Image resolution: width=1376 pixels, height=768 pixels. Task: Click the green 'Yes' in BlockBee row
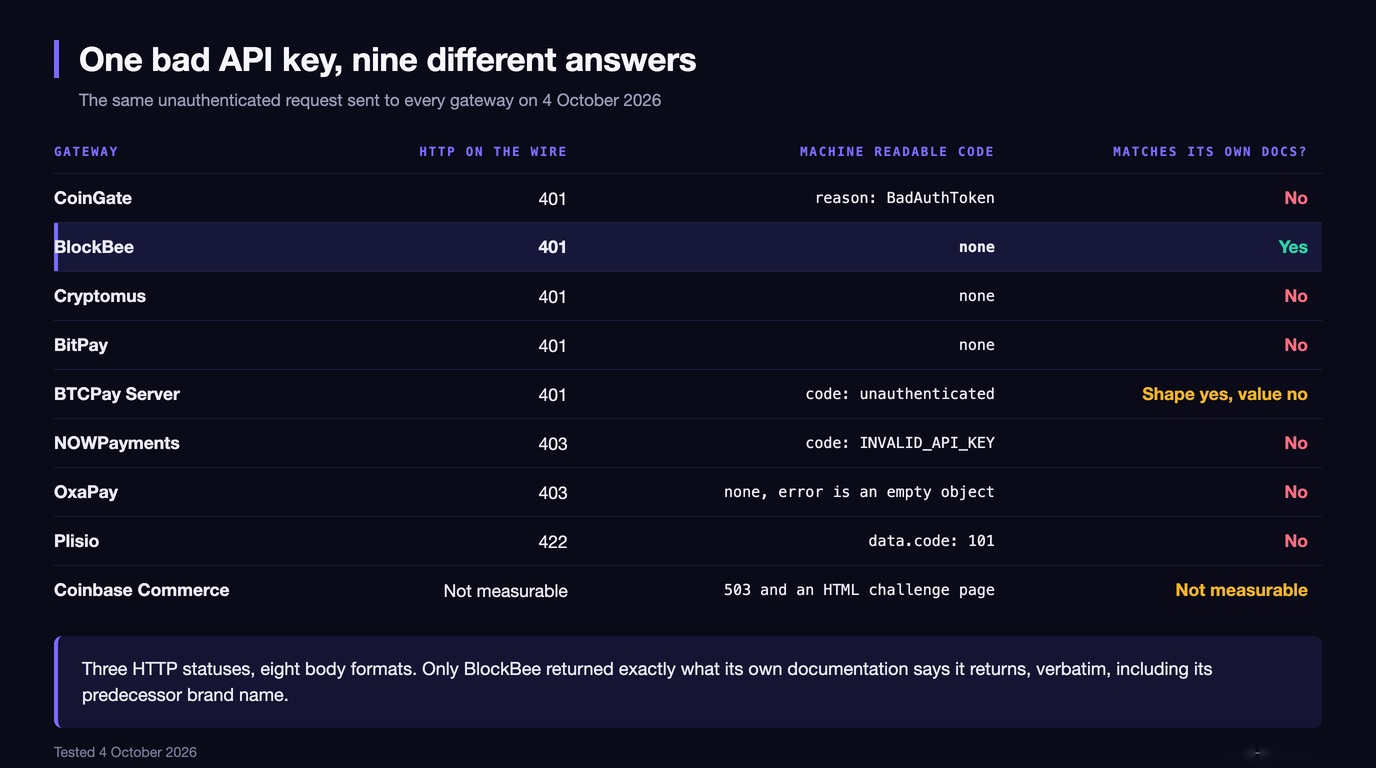pos(1293,247)
